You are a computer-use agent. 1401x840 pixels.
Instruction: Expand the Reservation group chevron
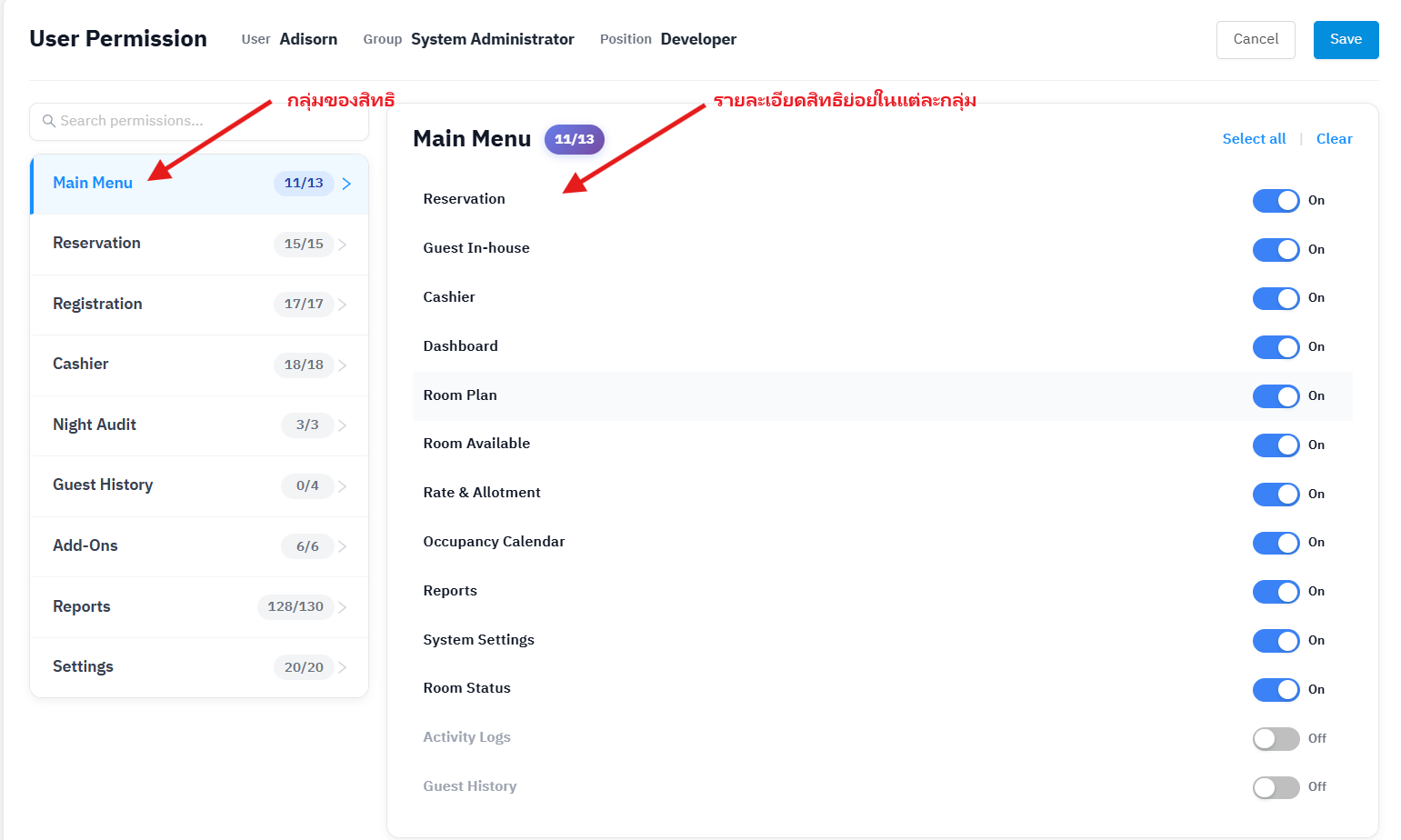point(343,245)
